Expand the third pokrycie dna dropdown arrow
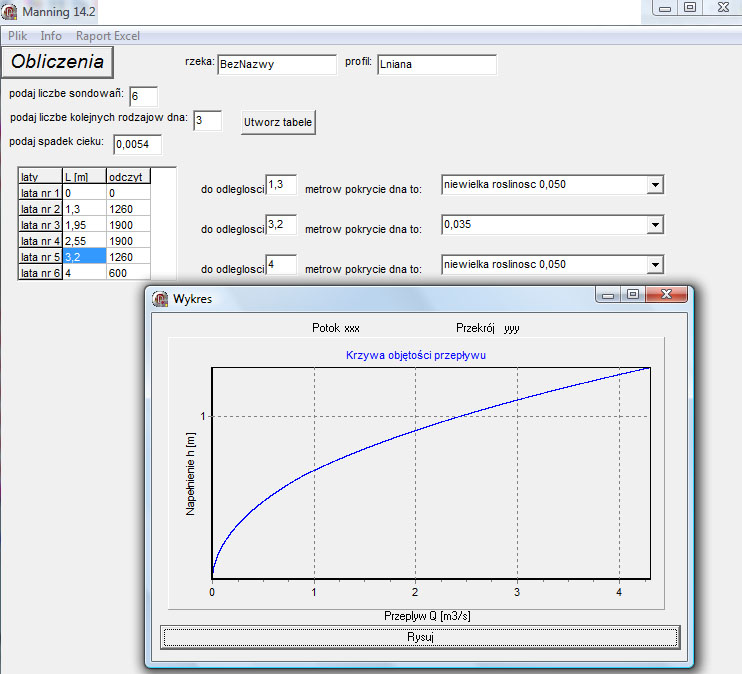 click(655, 265)
